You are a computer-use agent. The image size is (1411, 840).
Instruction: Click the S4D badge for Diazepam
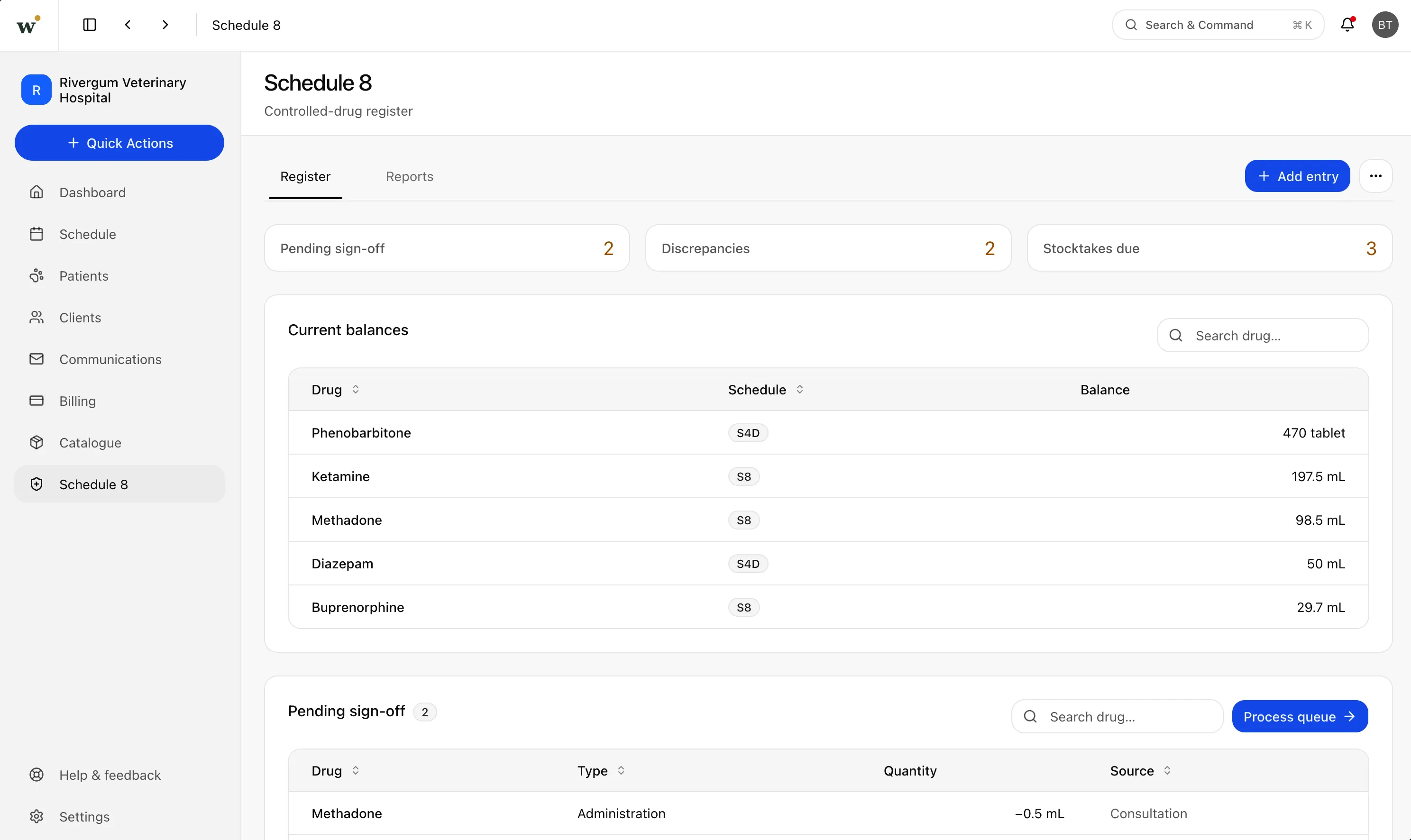[748, 563]
